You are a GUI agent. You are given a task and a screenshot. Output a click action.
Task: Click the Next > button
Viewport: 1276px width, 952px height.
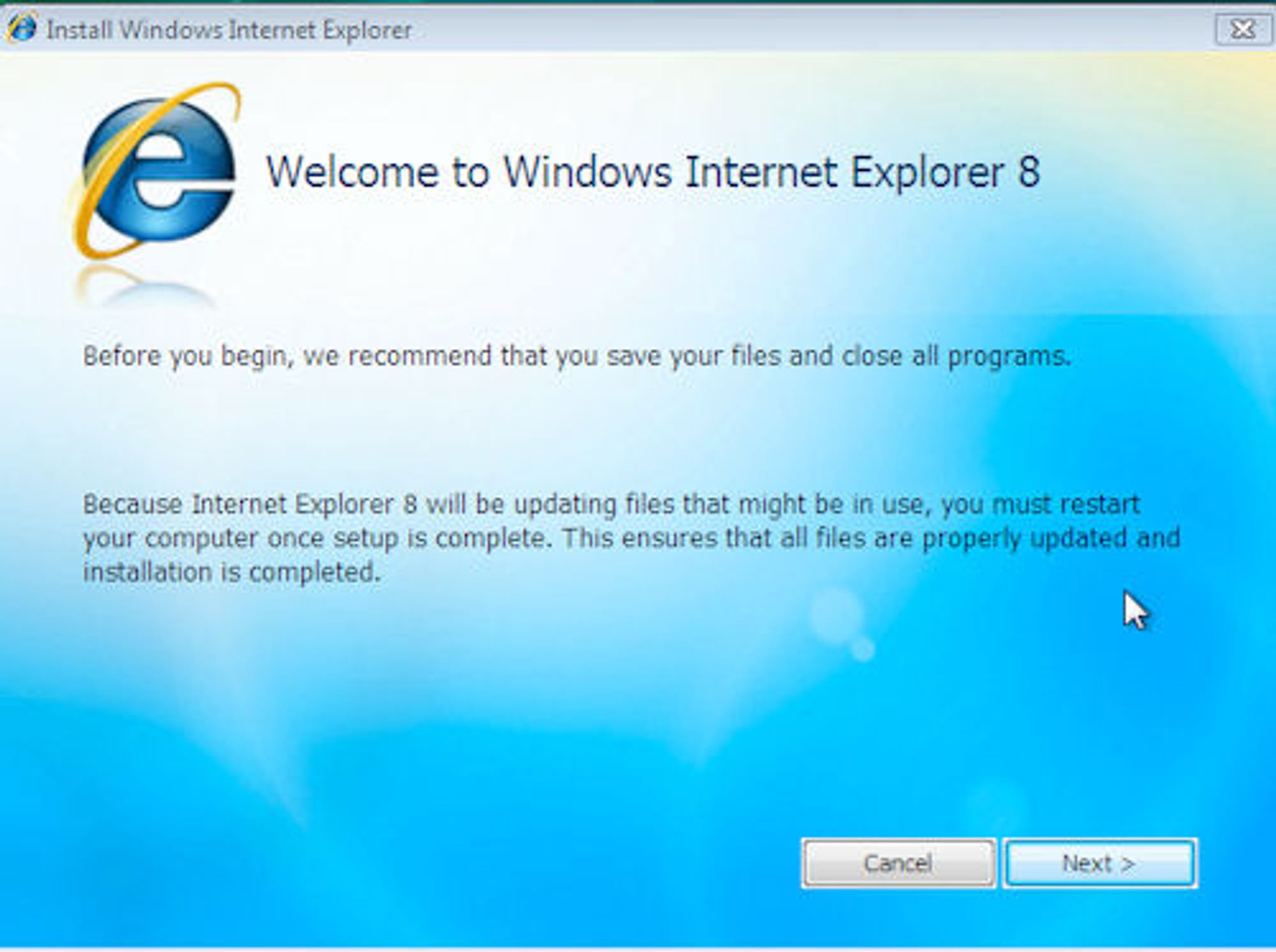click(x=1100, y=863)
